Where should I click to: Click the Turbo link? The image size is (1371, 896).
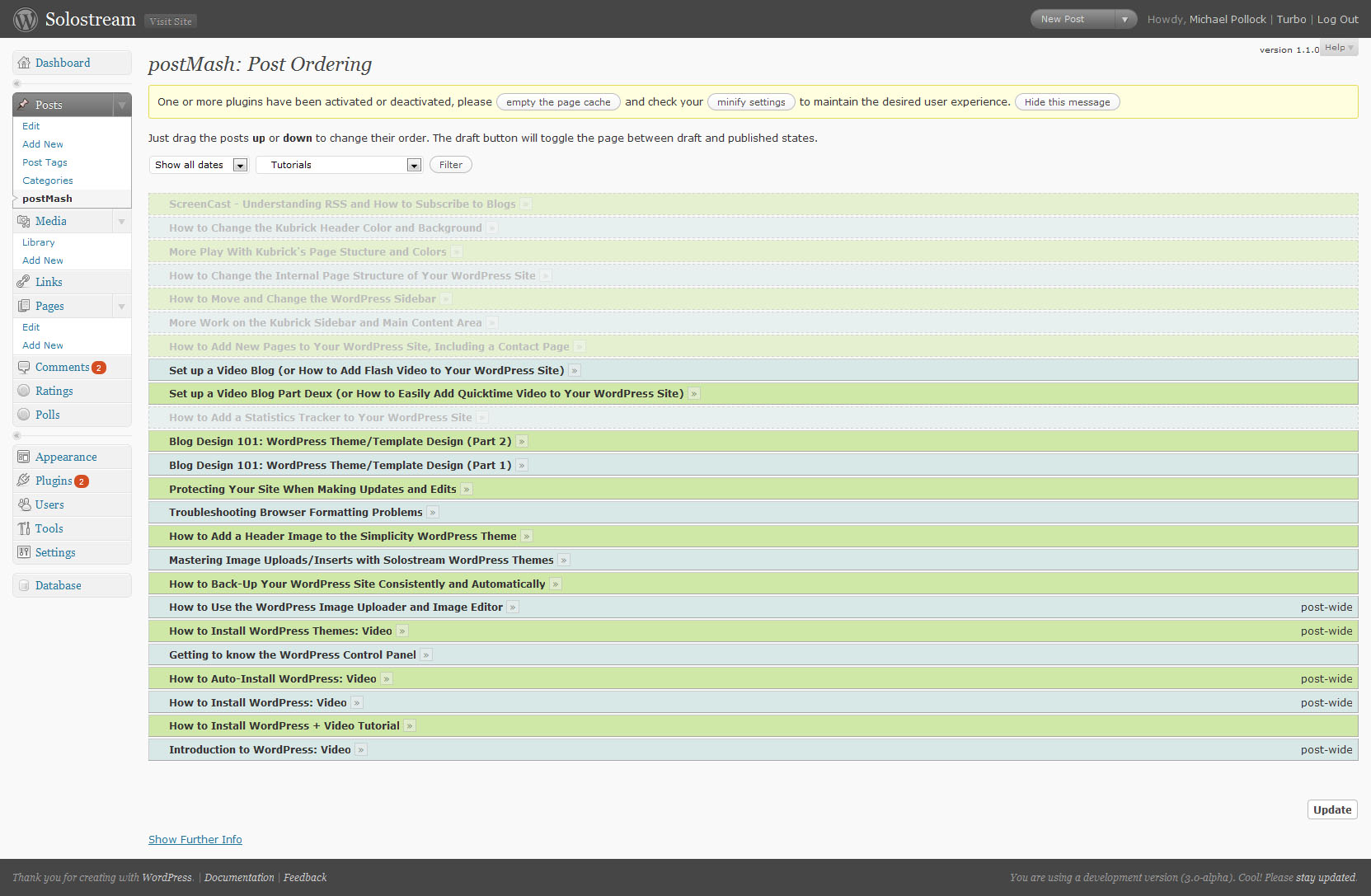coord(1291,19)
